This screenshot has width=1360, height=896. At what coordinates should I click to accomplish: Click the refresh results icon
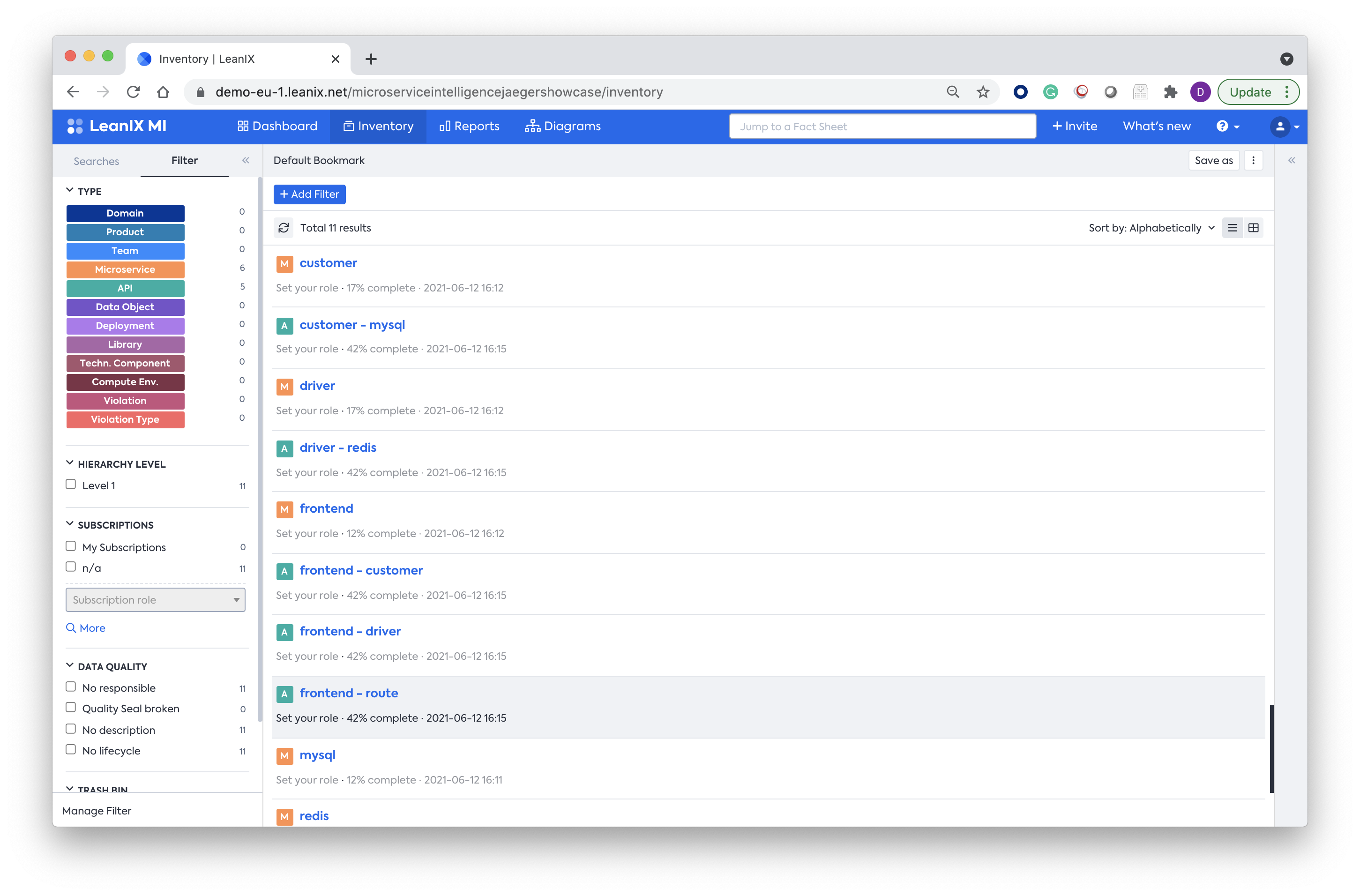pos(284,228)
